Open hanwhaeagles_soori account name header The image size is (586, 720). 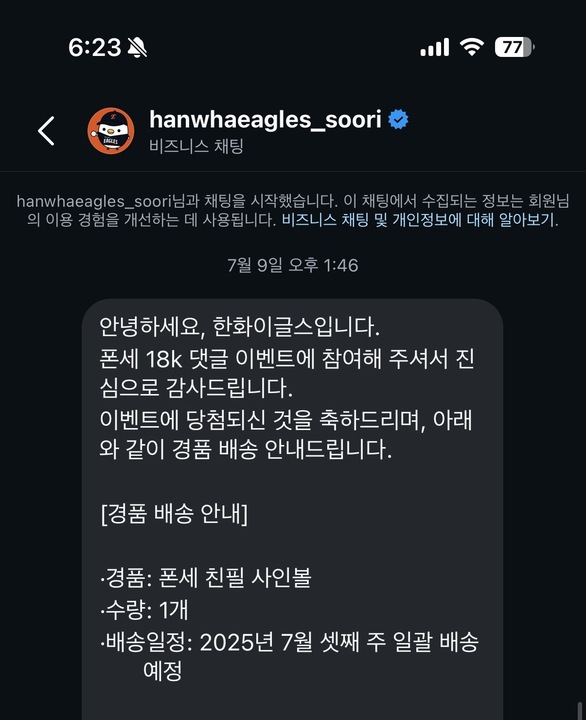coord(265,119)
